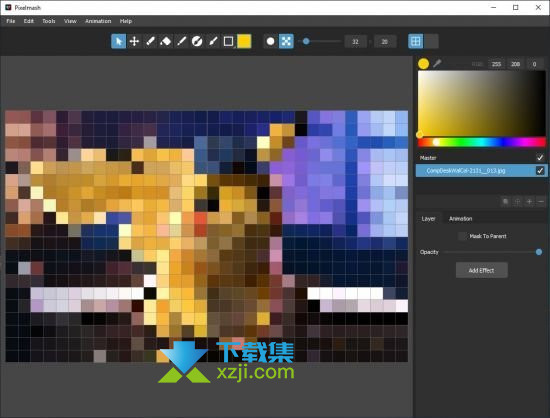
Task: Select the line drawing tool
Action: click(x=181, y=41)
